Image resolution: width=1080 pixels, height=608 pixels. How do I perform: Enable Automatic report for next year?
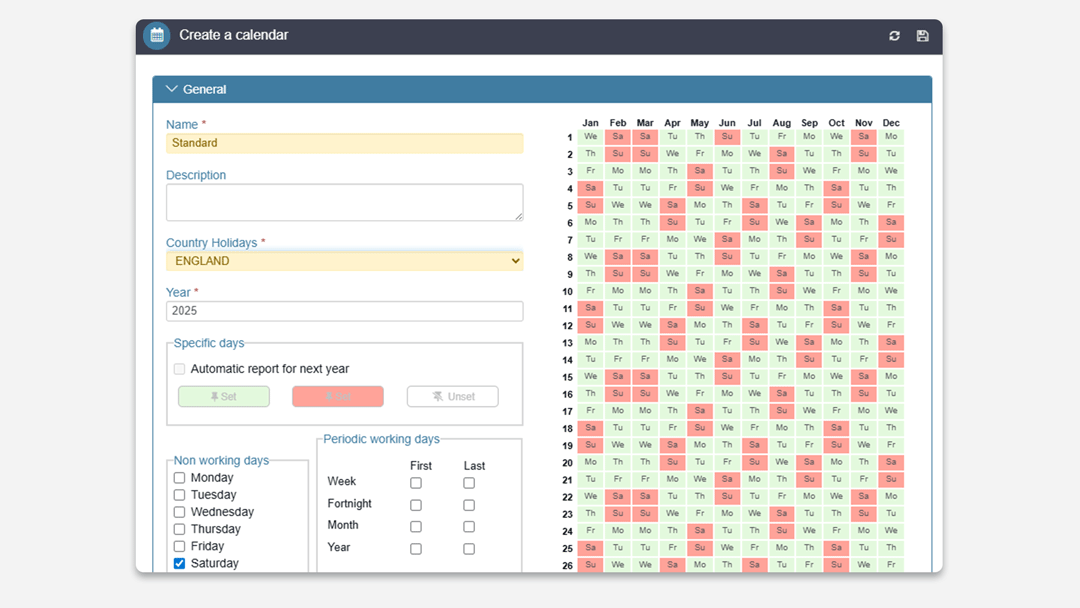[x=180, y=369]
